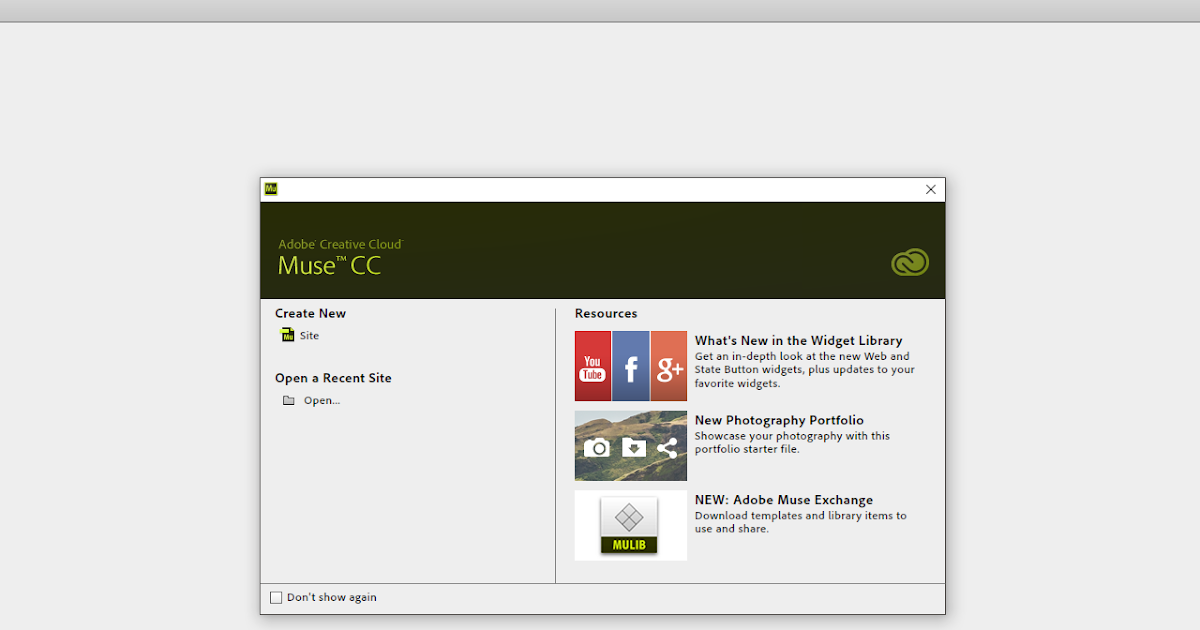Click the YouTube tile in widget thumbnail
1200x630 pixels.
click(x=593, y=366)
